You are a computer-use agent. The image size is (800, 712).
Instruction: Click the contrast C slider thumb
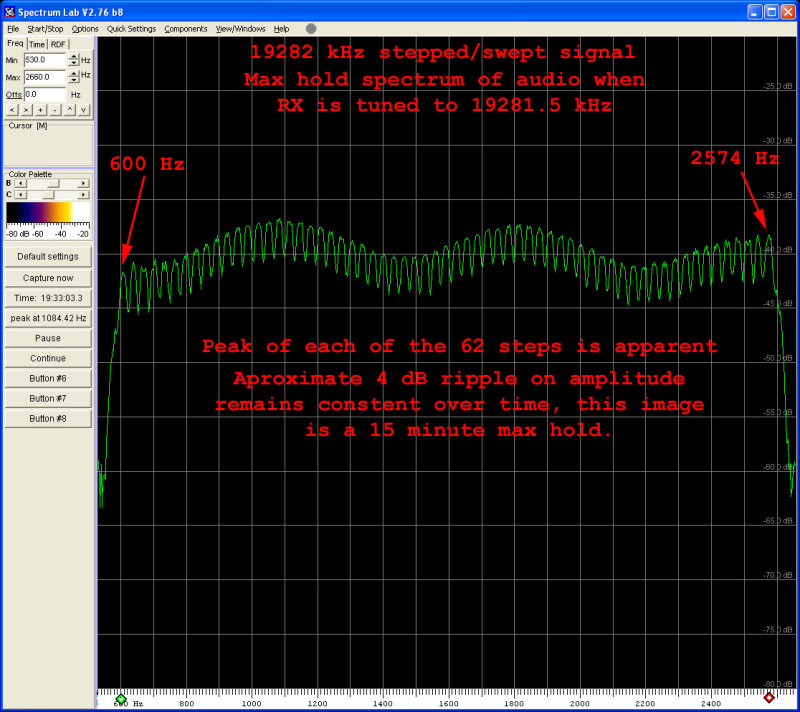coord(48,195)
